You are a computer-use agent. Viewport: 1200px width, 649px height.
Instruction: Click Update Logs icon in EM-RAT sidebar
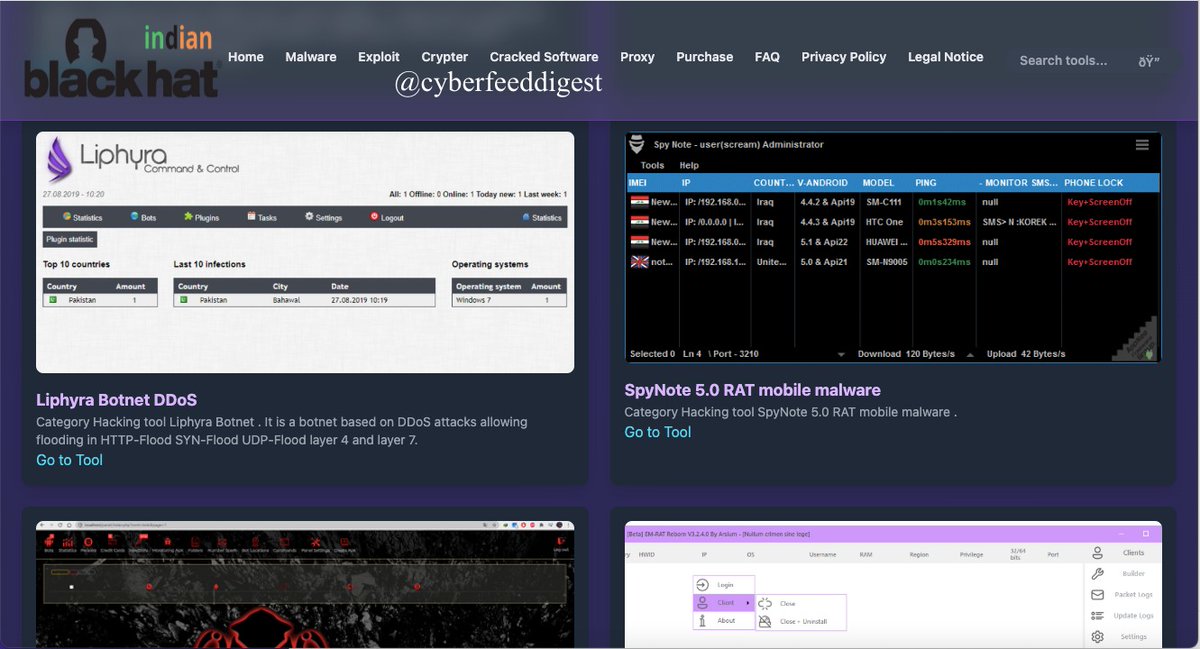pos(1098,616)
